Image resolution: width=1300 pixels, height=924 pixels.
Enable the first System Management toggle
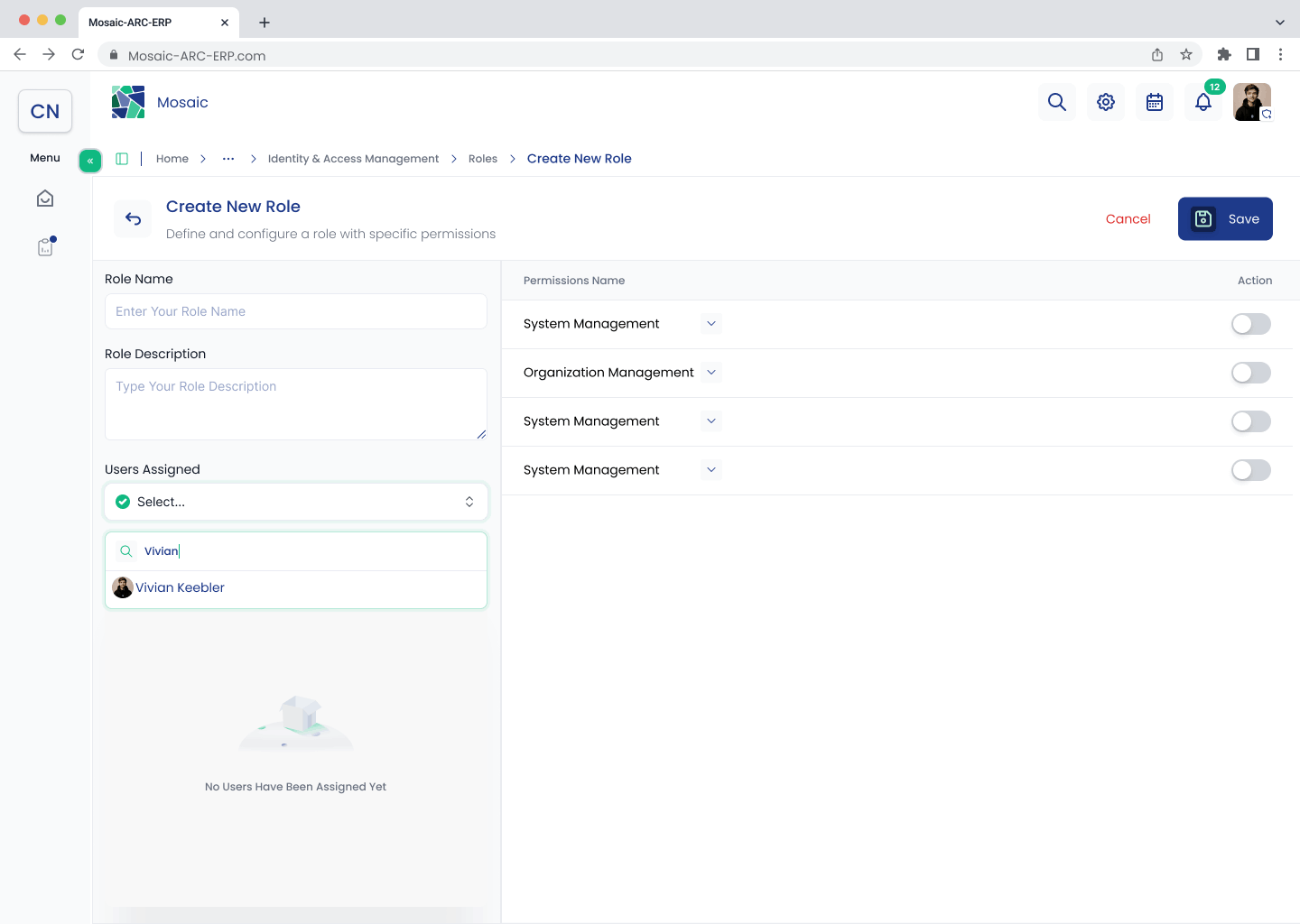1251,324
